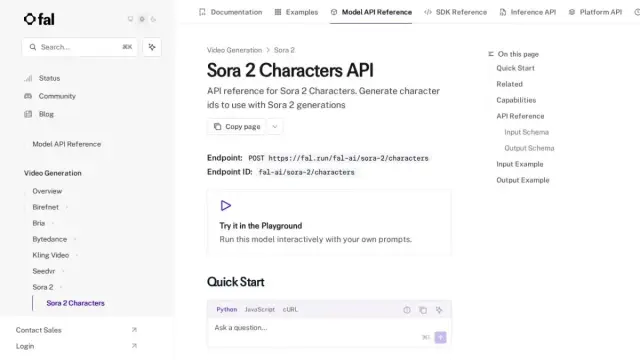
Task: Open the Seedvr sidebar item
Action: click(x=44, y=271)
